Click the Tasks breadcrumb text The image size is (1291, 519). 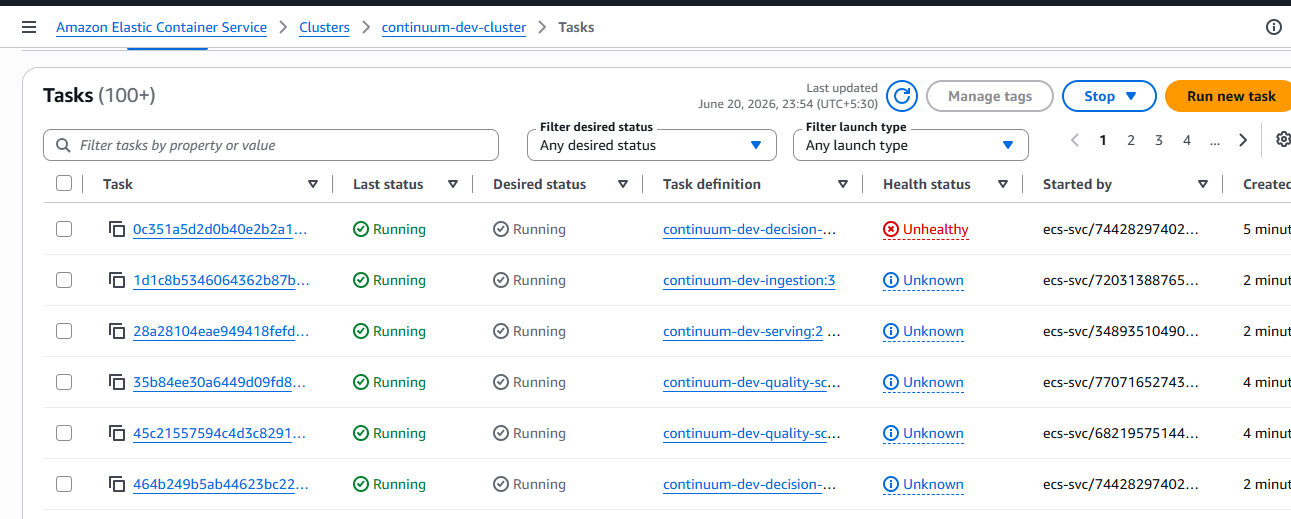576,28
